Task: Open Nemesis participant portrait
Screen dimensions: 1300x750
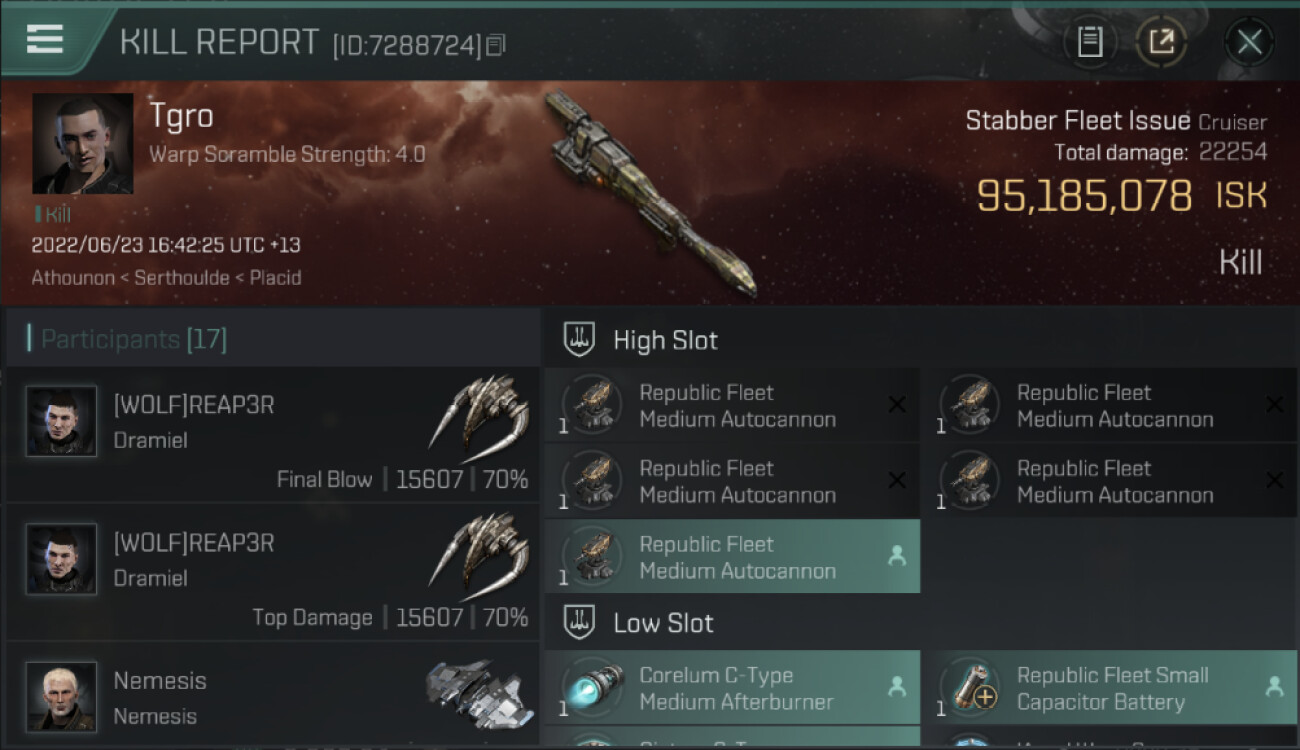Action: 62,696
